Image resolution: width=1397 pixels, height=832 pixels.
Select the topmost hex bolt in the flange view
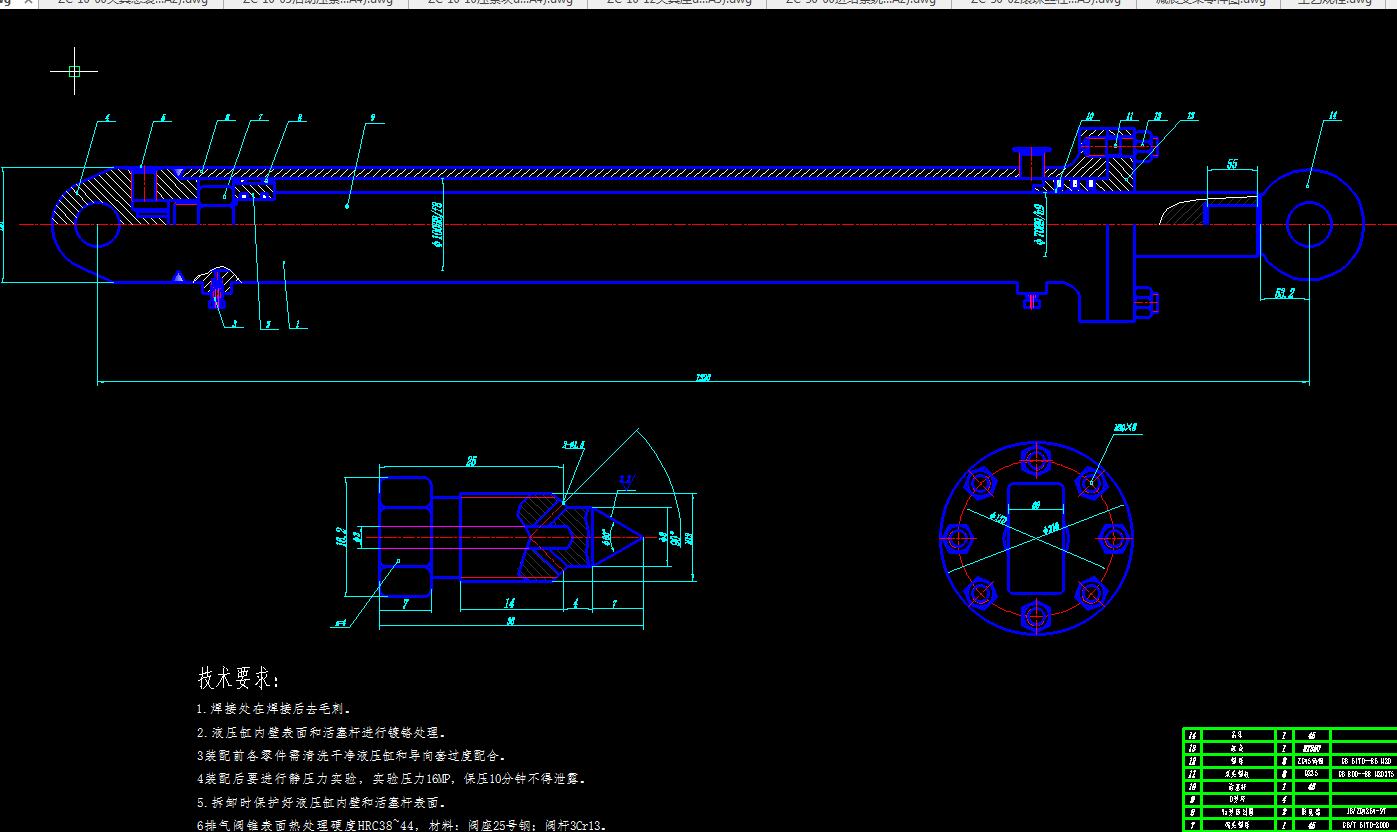(x=1035, y=461)
